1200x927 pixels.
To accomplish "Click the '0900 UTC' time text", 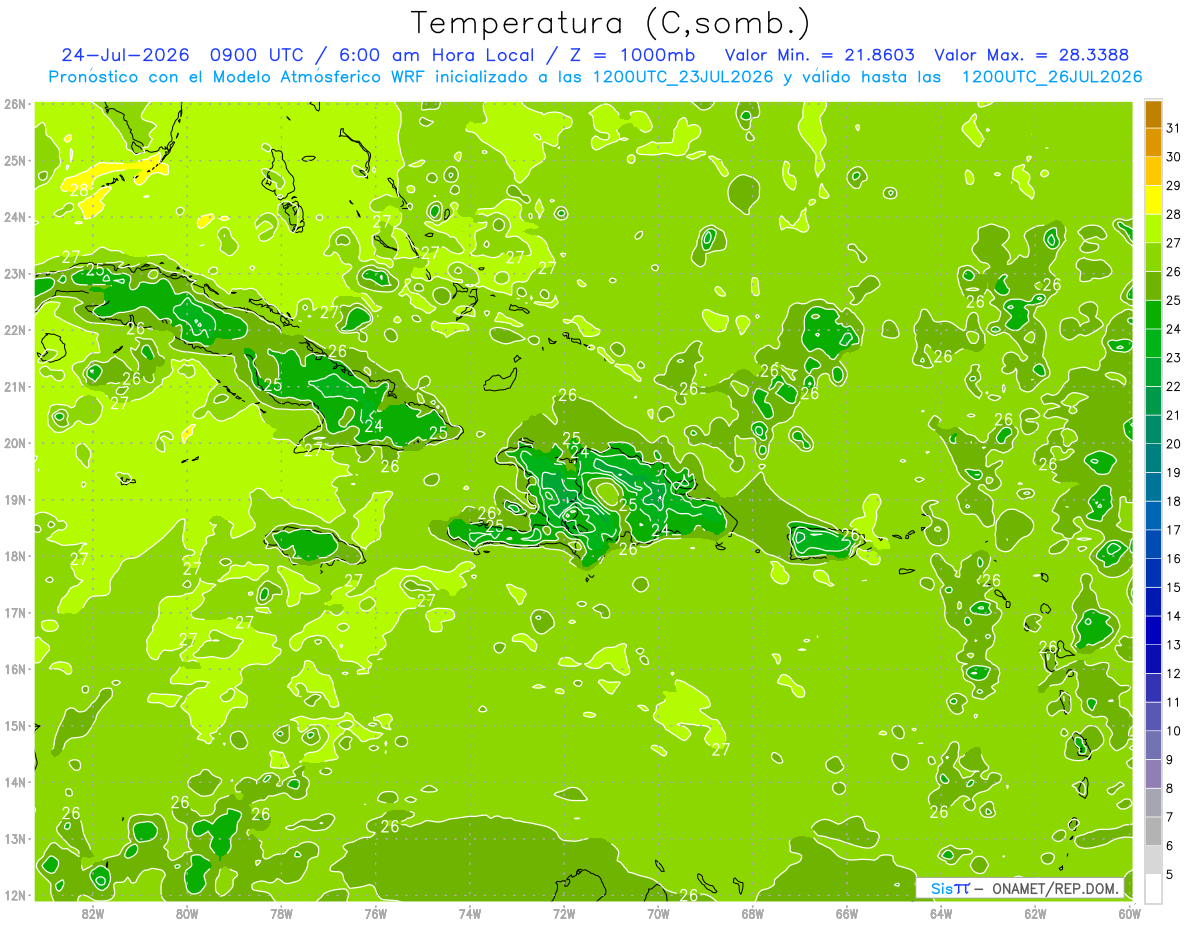I will pyautogui.click(x=259, y=54).
